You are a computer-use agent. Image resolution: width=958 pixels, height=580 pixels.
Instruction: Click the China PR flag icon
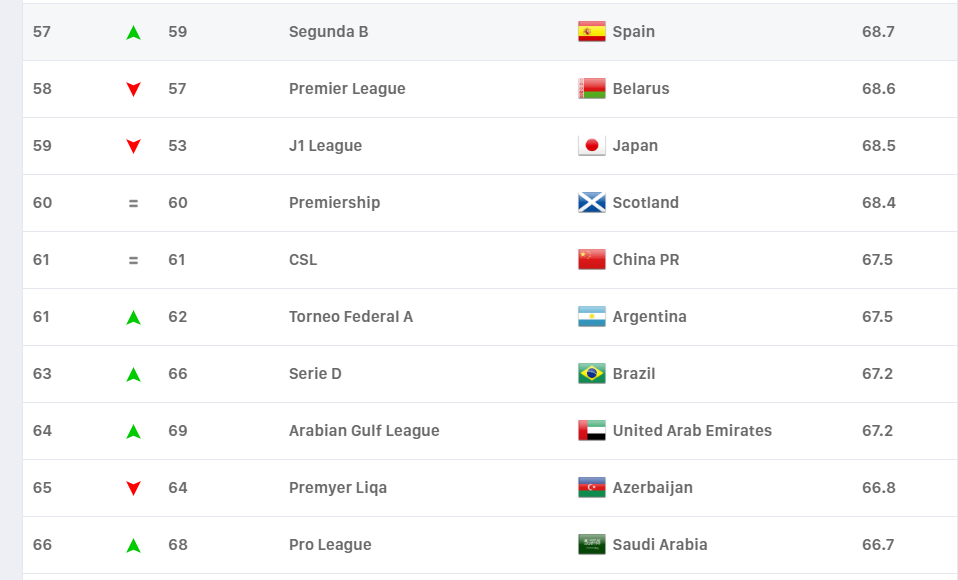click(x=591, y=260)
